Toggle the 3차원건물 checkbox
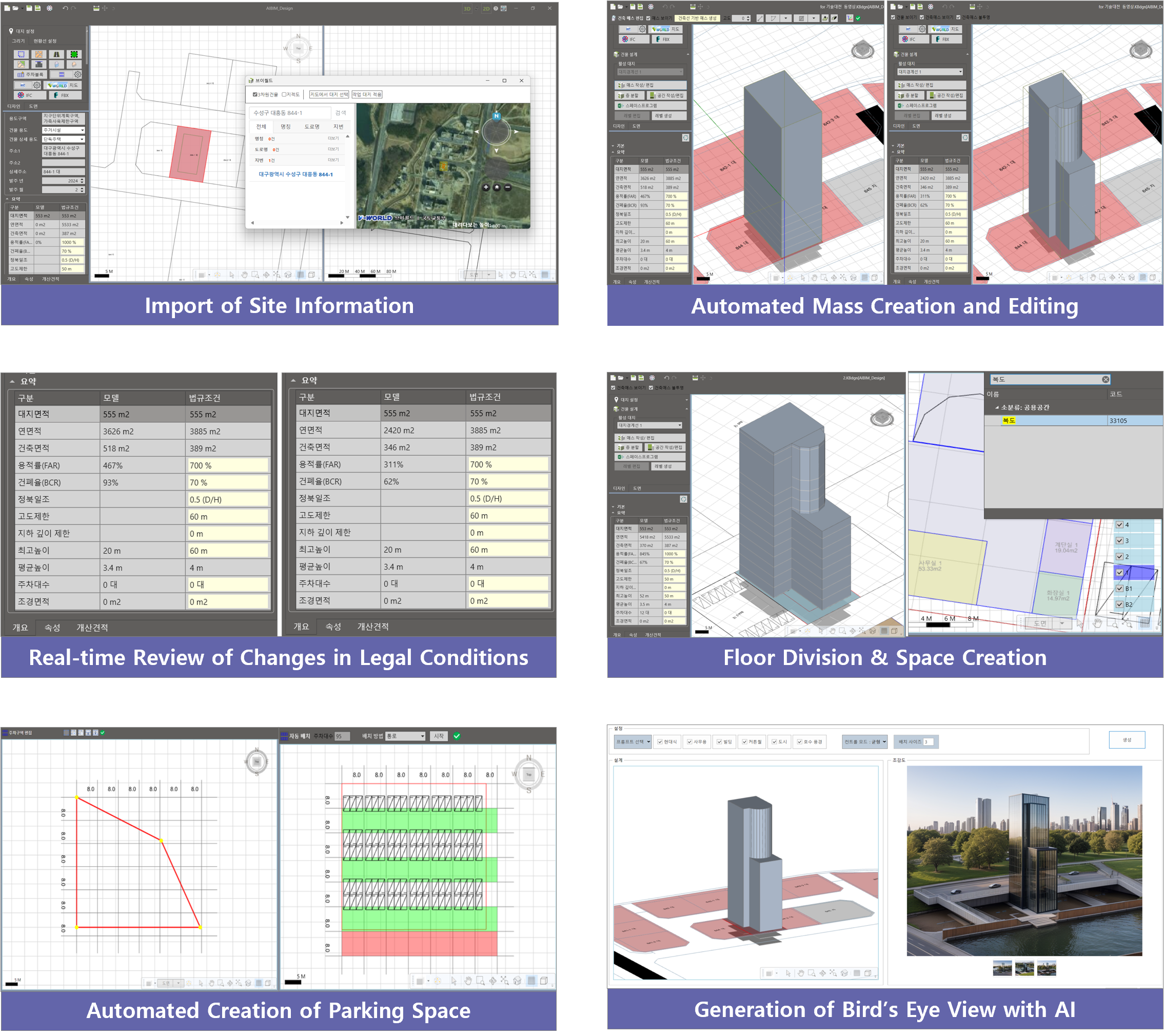This screenshot has height=1036, width=1164. pyautogui.click(x=255, y=94)
